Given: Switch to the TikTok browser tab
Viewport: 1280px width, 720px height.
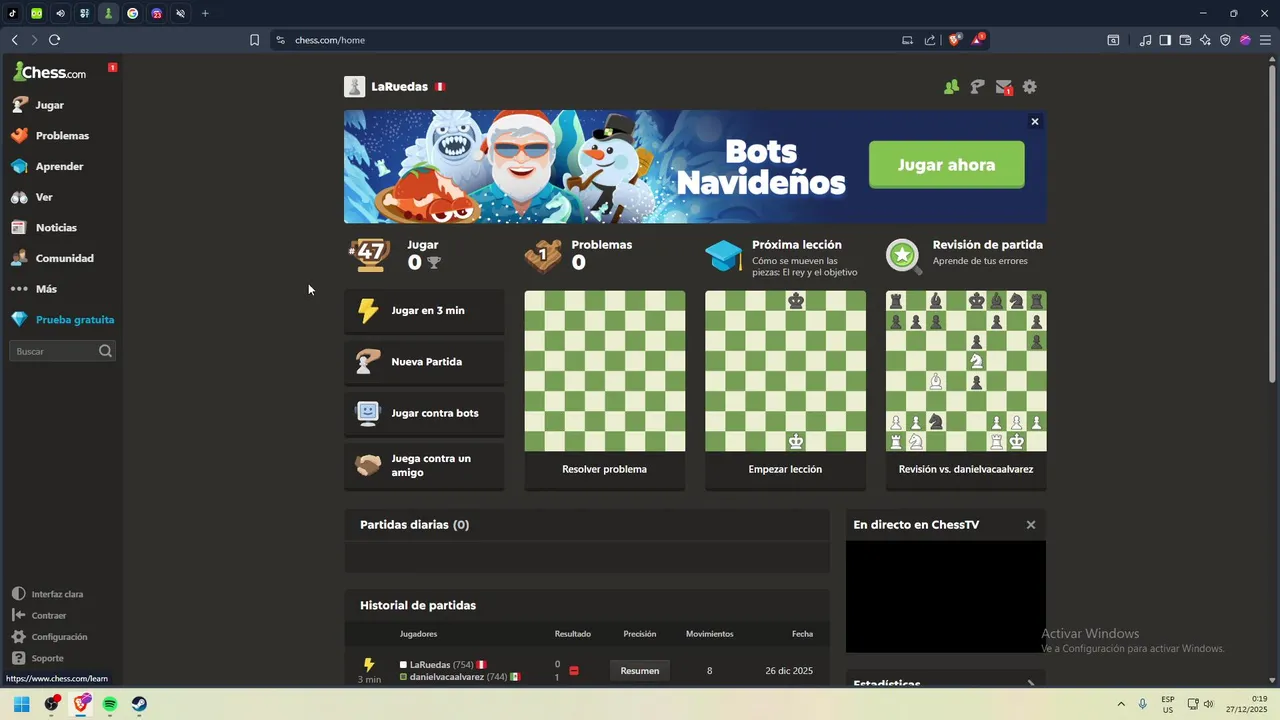Looking at the screenshot, I should tap(13, 13).
